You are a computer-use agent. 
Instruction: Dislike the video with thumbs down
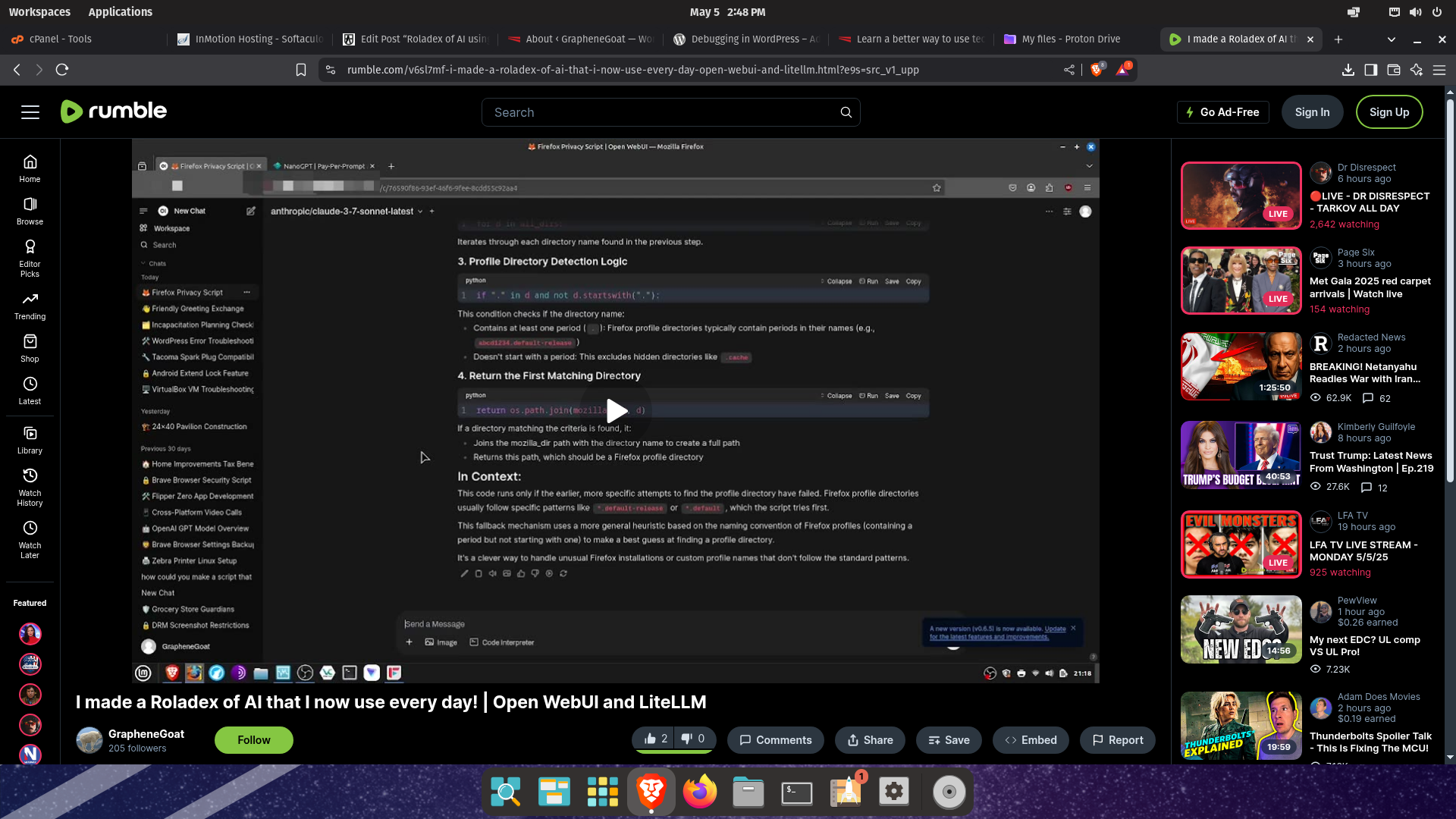click(x=693, y=739)
